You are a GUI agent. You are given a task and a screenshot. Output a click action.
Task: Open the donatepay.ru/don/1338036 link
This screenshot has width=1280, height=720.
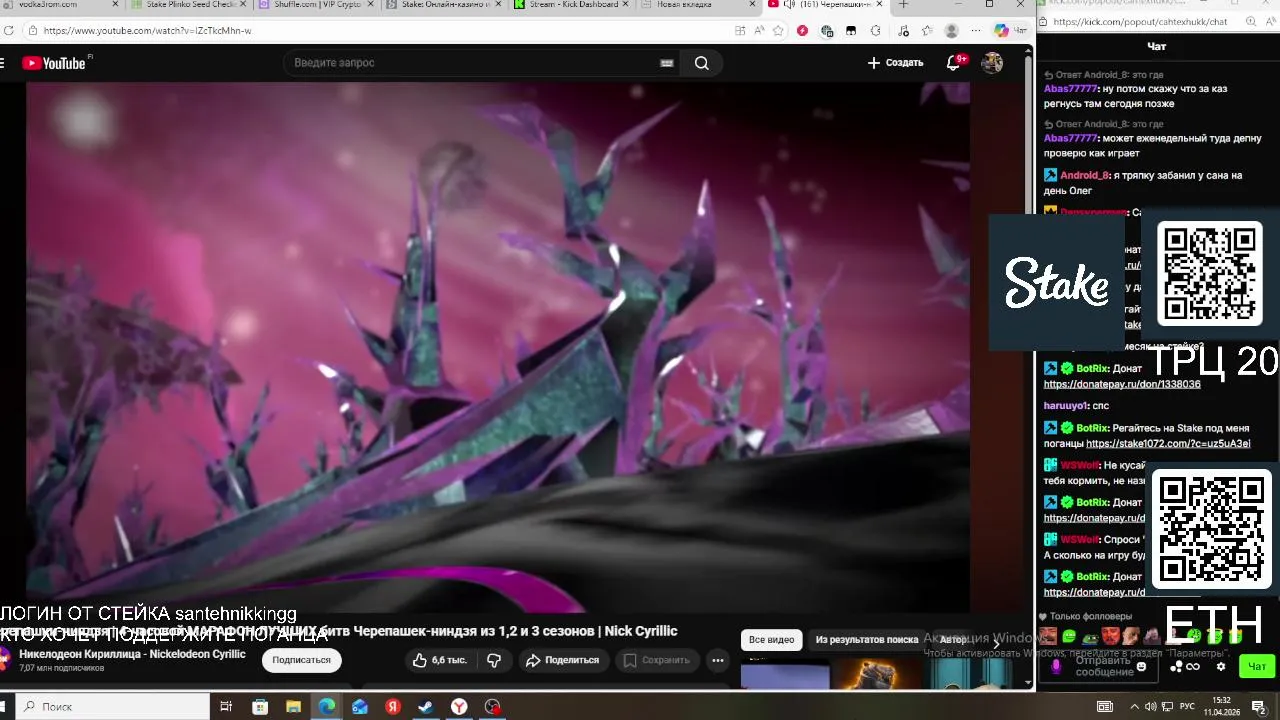(x=1122, y=385)
